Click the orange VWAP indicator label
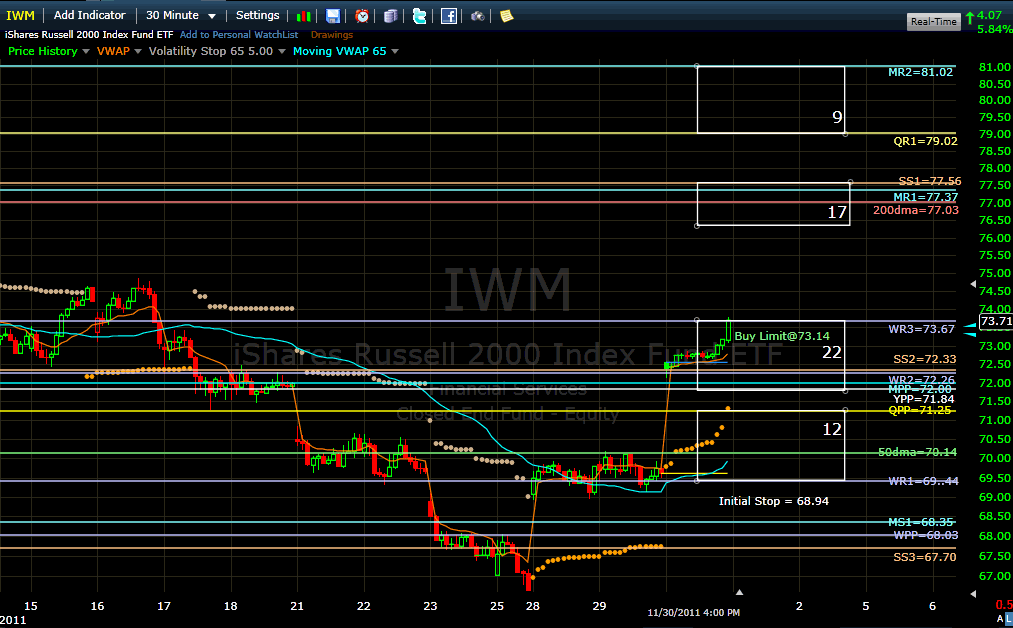1013x628 pixels. pos(113,51)
